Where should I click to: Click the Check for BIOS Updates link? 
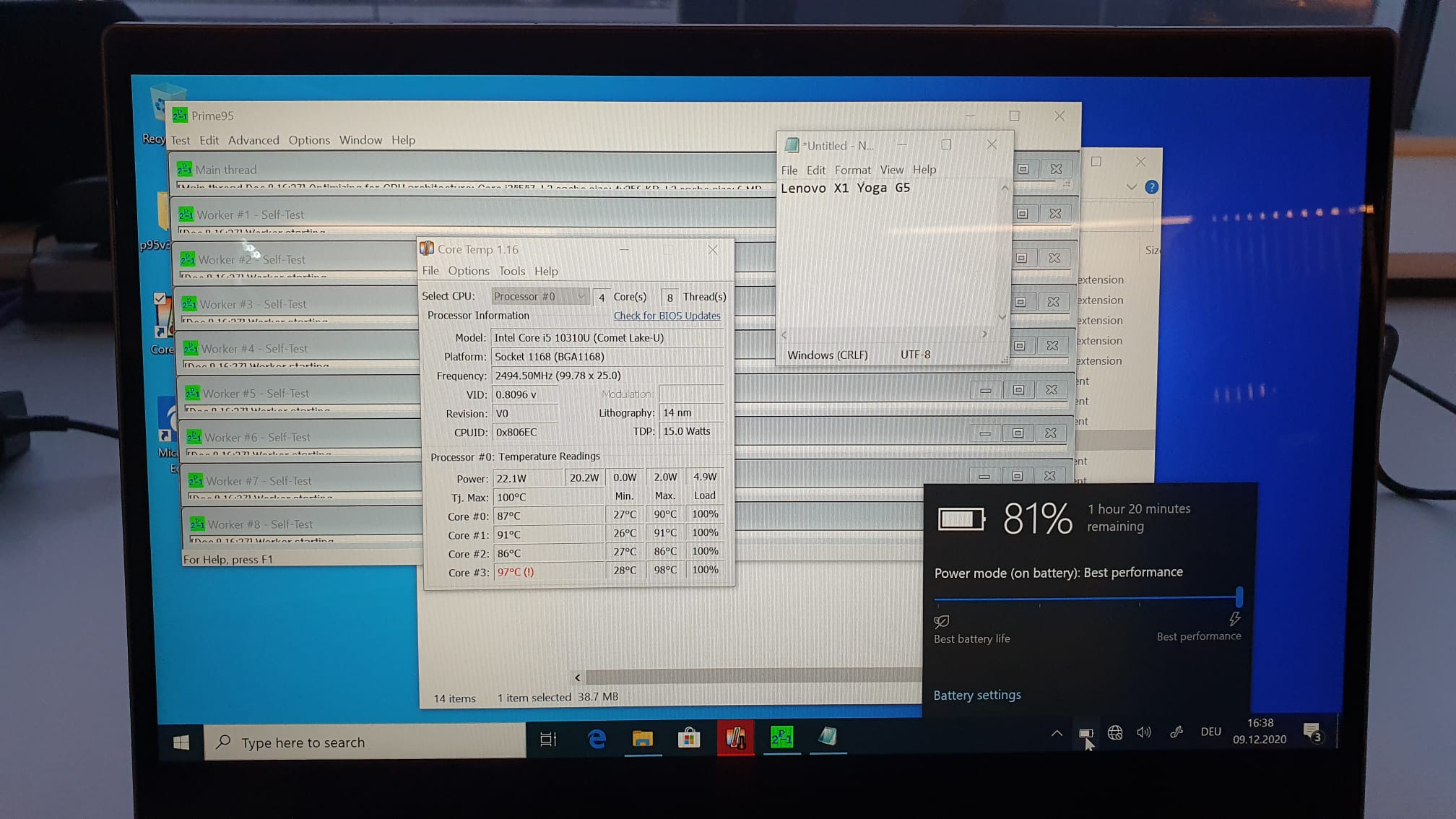667,316
